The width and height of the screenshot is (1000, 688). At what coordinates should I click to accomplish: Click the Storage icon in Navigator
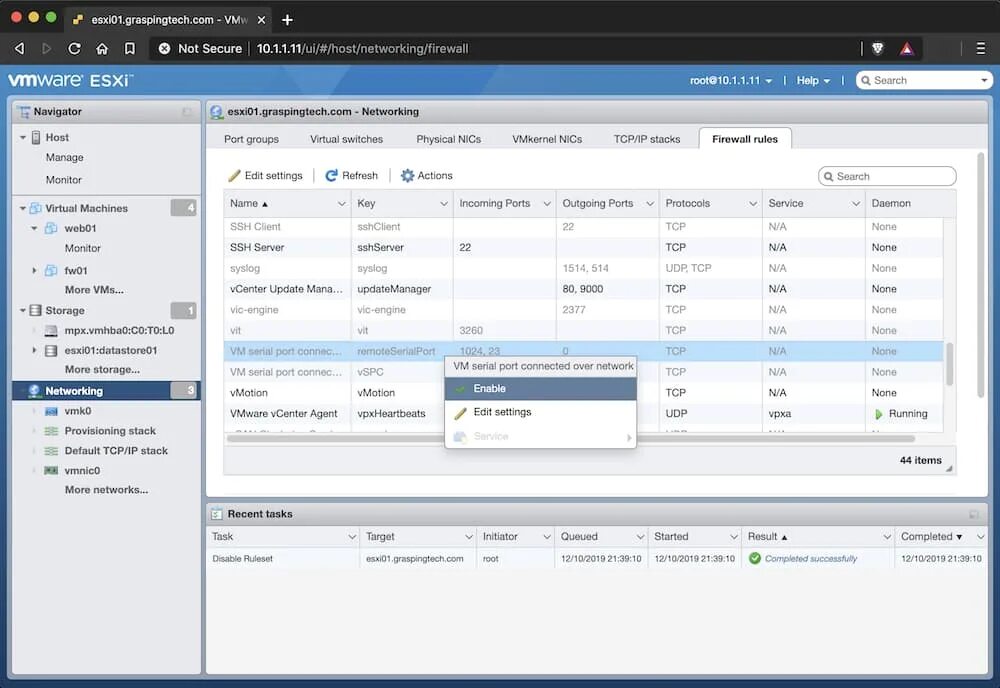[36, 311]
